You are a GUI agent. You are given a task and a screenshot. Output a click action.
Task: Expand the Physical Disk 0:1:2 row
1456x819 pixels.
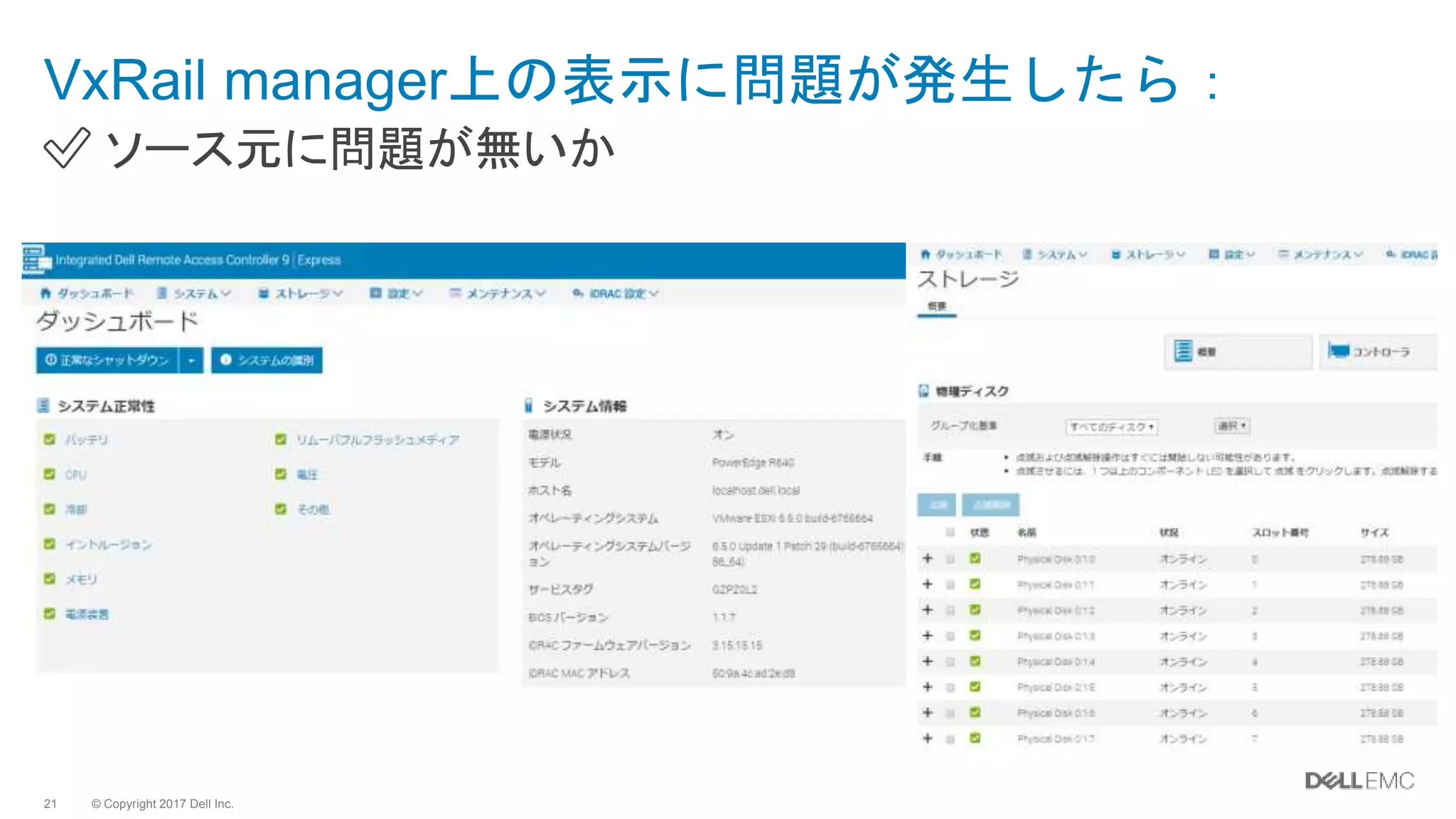pos(928,610)
